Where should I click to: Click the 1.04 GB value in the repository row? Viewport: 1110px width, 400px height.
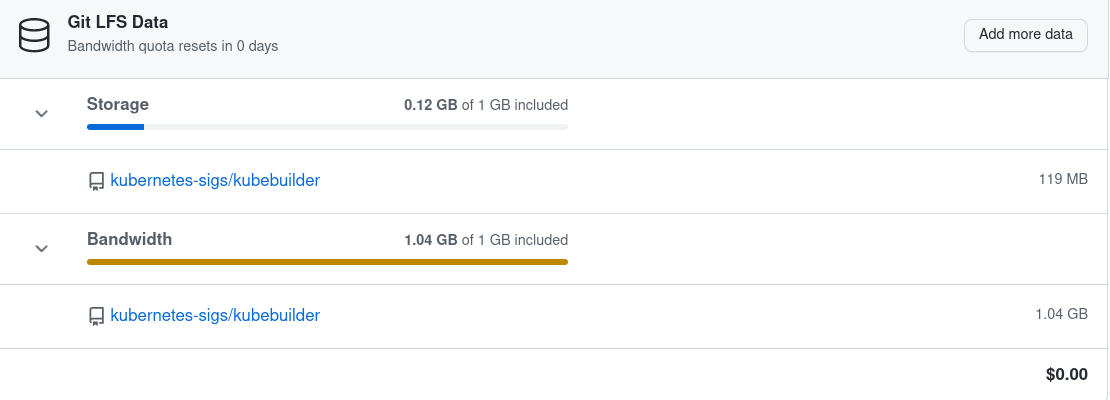(1061, 314)
